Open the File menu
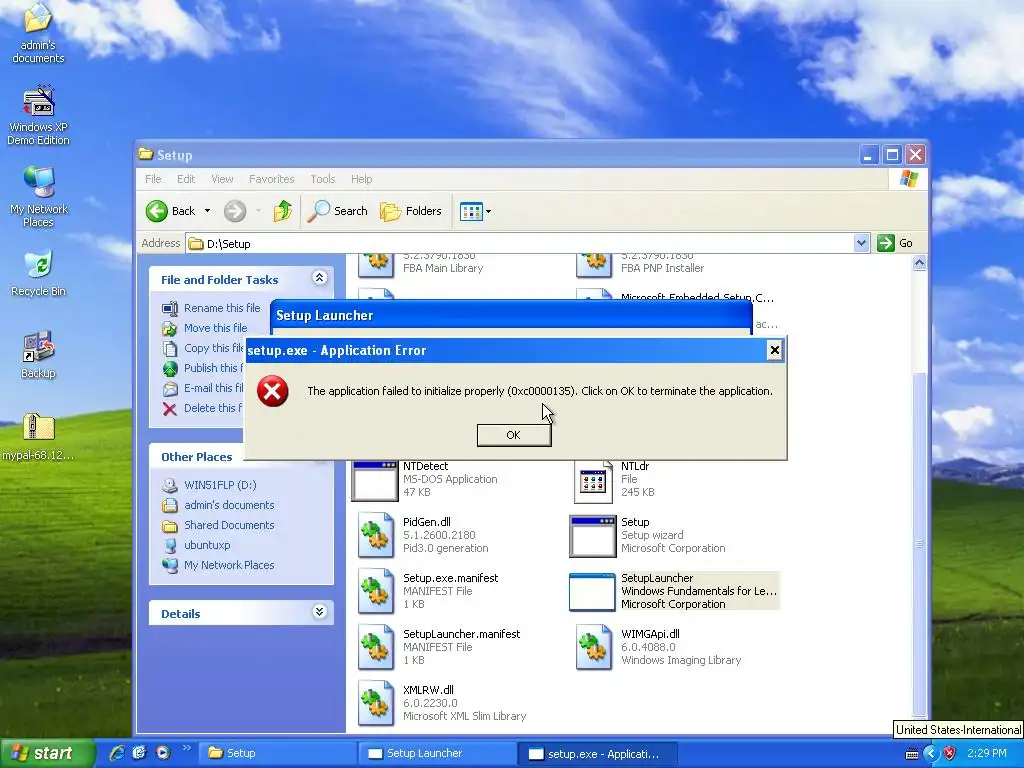Image resolution: width=1024 pixels, height=768 pixels. (x=153, y=179)
